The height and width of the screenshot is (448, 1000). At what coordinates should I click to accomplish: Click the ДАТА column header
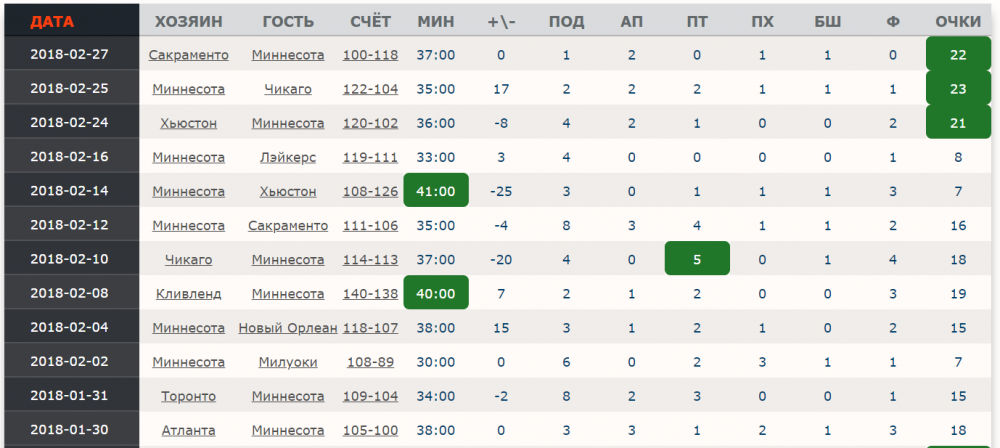(52, 21)
